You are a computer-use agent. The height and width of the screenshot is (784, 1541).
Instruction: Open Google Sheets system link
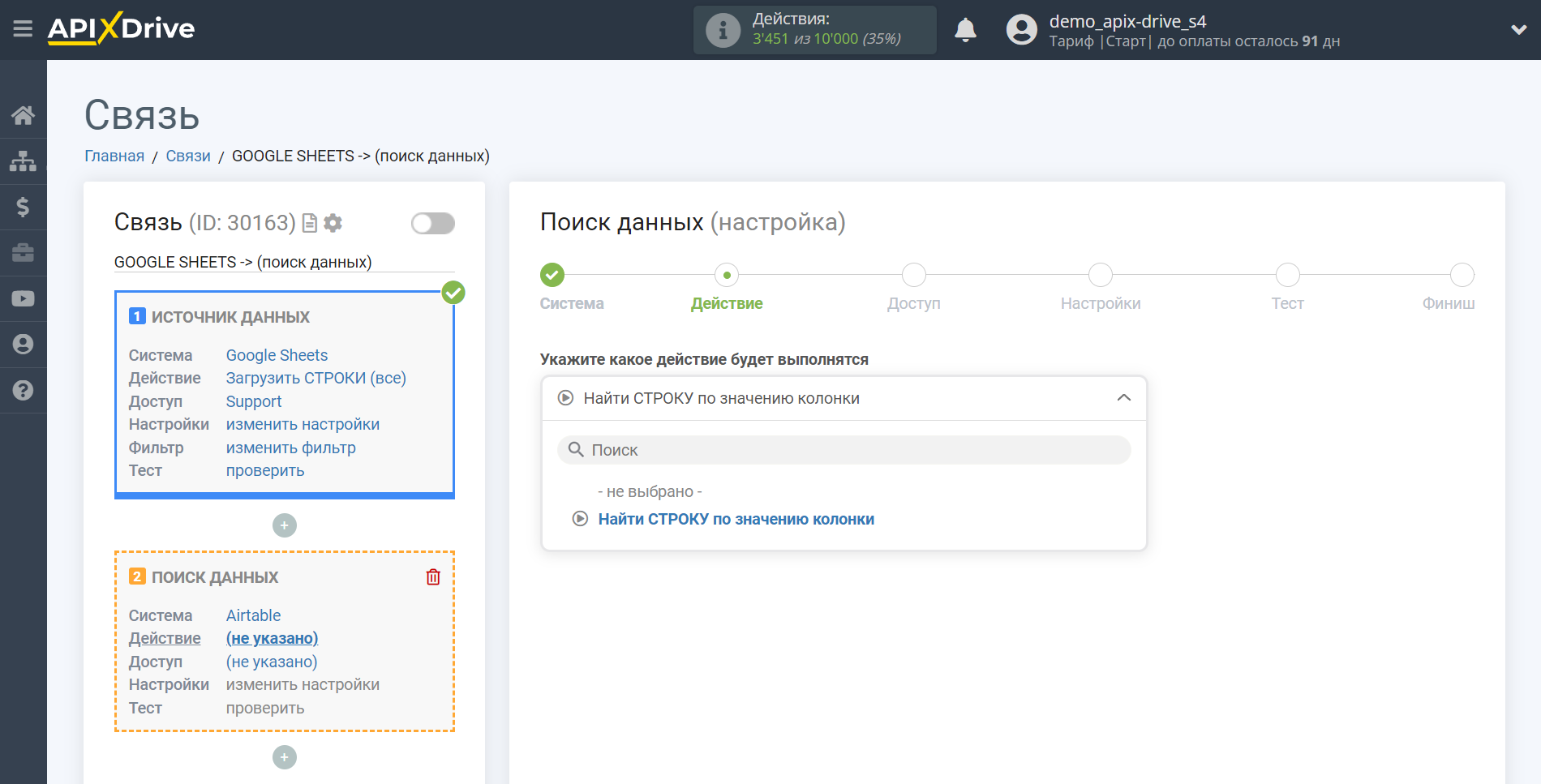(277, 355)
